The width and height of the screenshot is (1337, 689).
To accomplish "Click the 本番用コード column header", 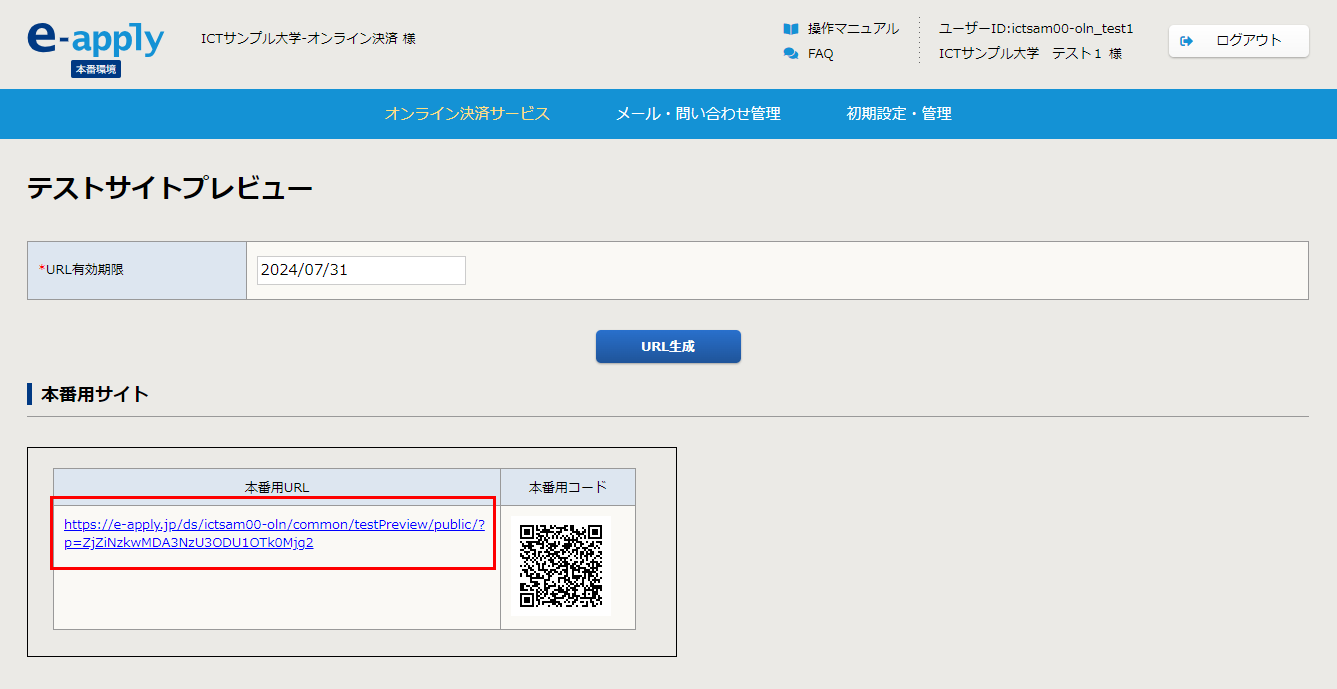I will tap(567, 487).
